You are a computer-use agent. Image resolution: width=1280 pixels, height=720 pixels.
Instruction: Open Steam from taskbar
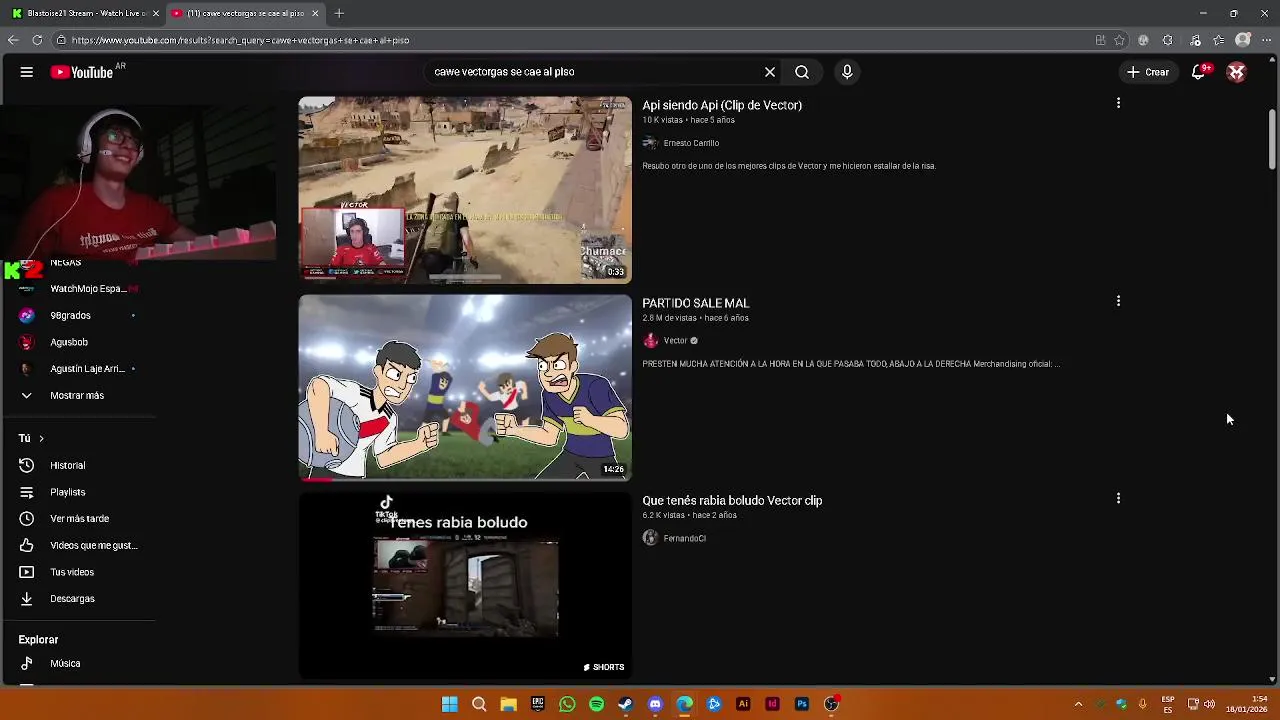tap(626, 704)
